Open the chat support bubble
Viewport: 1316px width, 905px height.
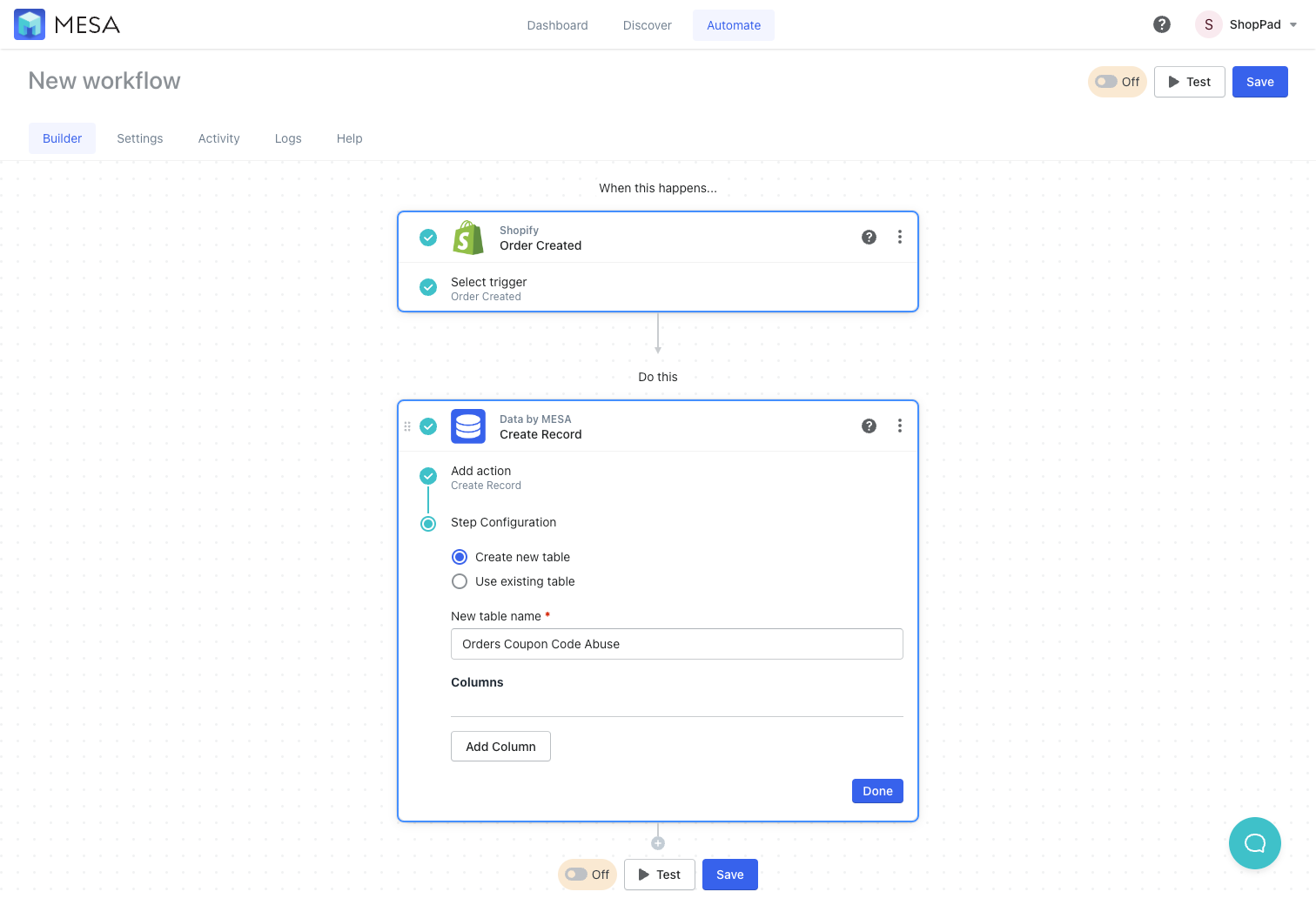[x=1255, y=843]
